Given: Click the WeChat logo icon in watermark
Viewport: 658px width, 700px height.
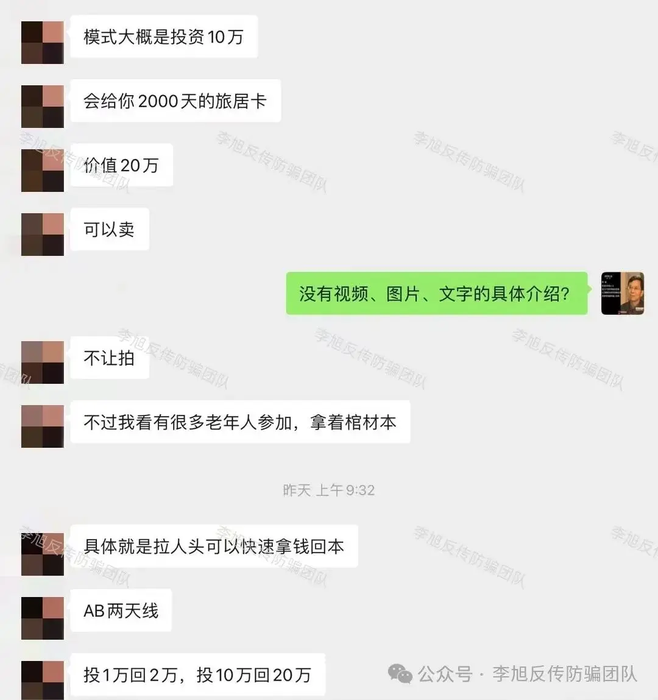Looking at the screenshot, I should click(x=400, y=674).
